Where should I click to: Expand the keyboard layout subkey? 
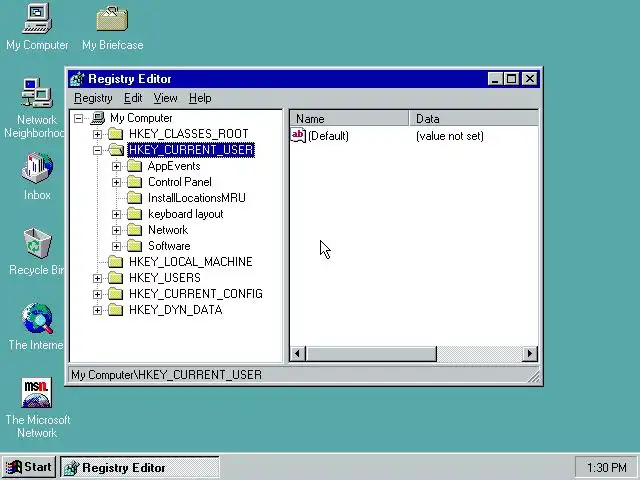pyautogui.click(x=116, y=214)
